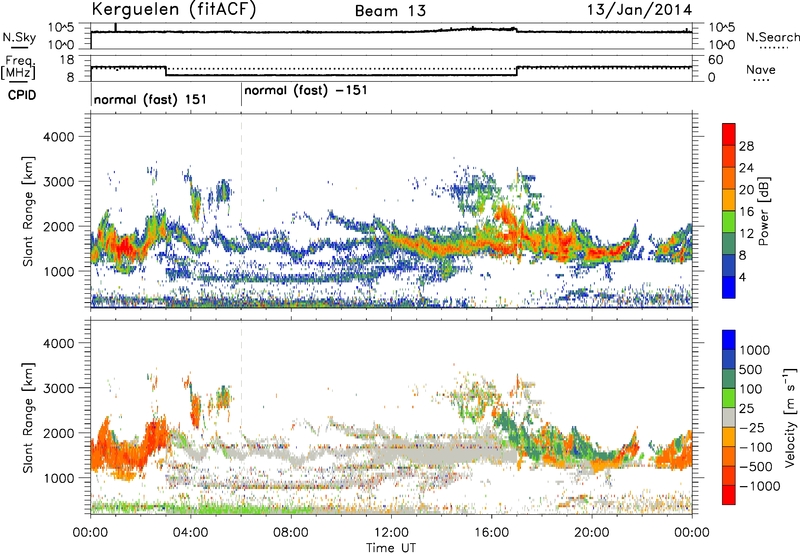This screenshot has height=554, width=800.
Task: Click the '13/Jan/2014' date text
Action: (x=639, y=10)
